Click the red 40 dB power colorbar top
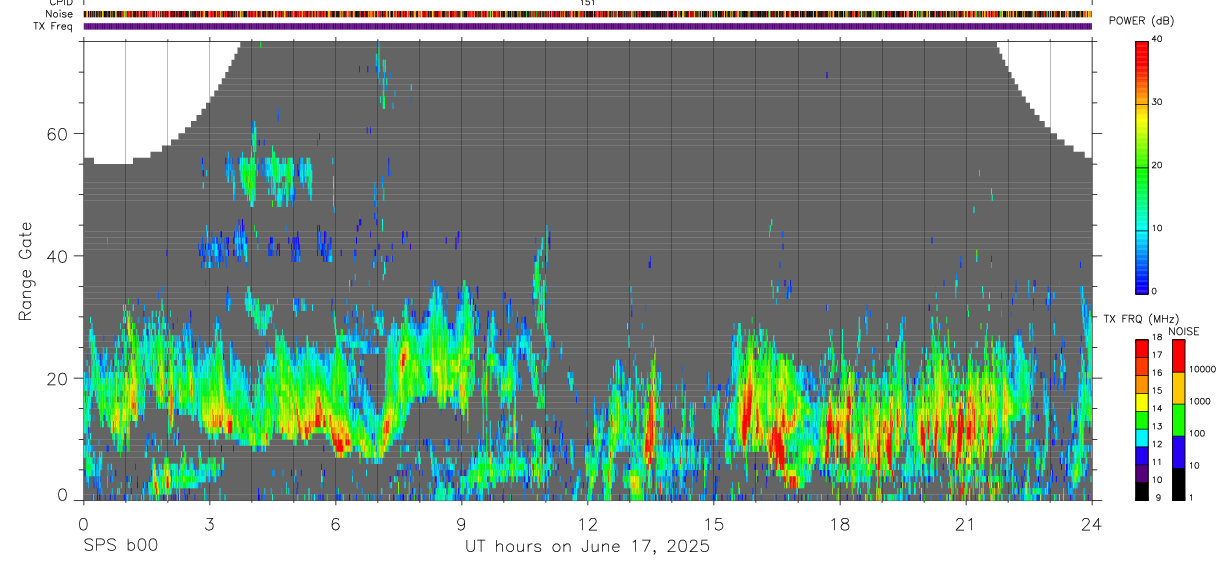1228x567 pixels. tap(1141, 45)
